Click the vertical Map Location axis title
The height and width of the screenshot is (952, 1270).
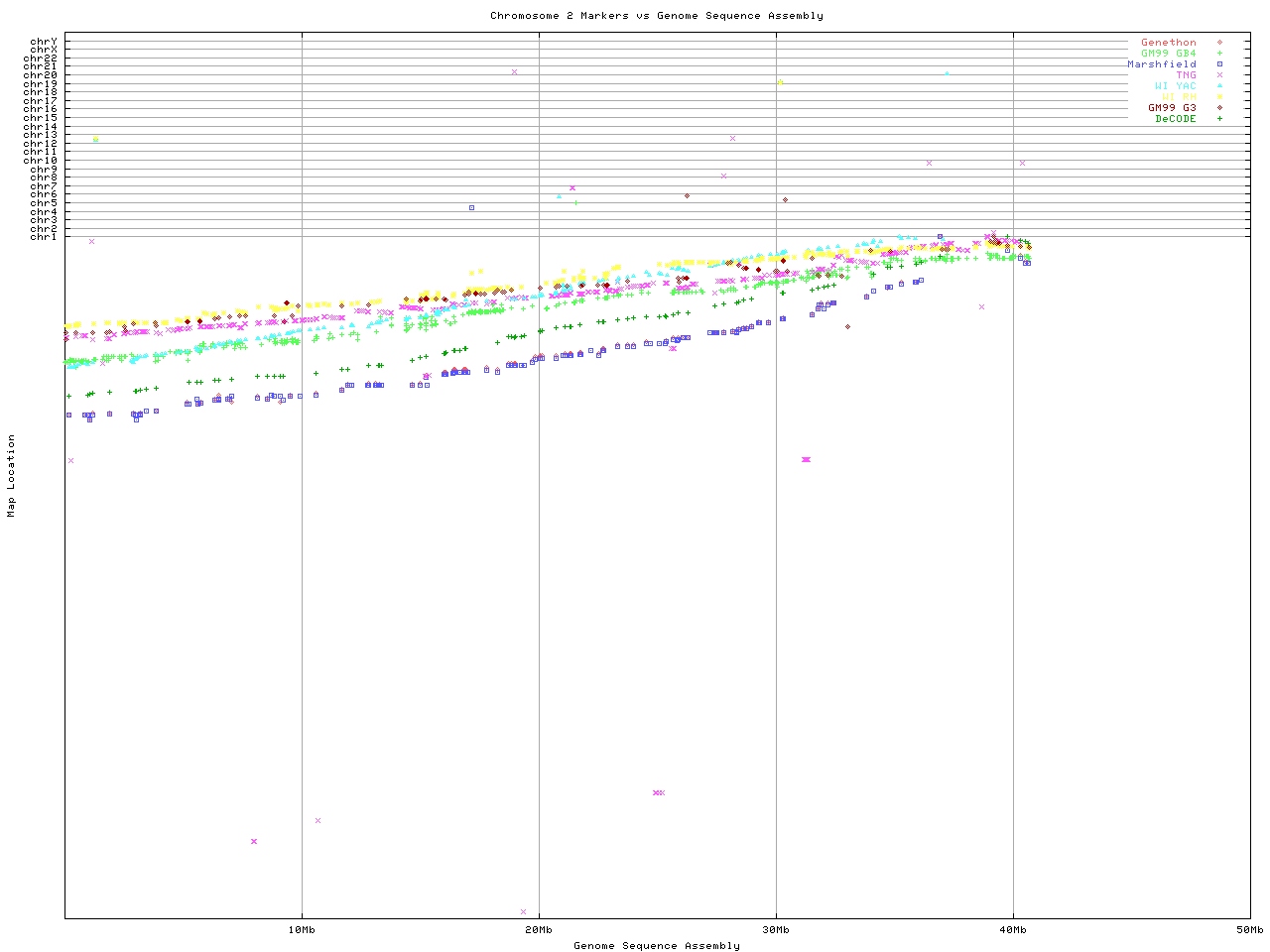[x=12, y=476]
